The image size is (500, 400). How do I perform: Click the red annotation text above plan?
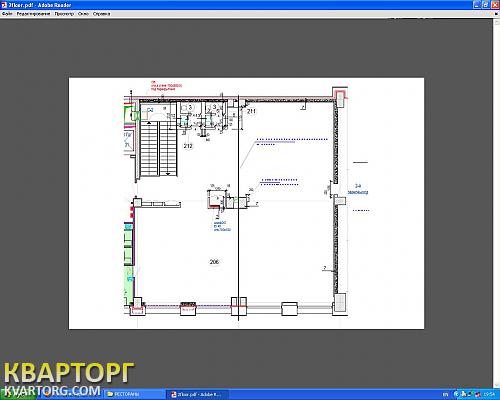166,86
